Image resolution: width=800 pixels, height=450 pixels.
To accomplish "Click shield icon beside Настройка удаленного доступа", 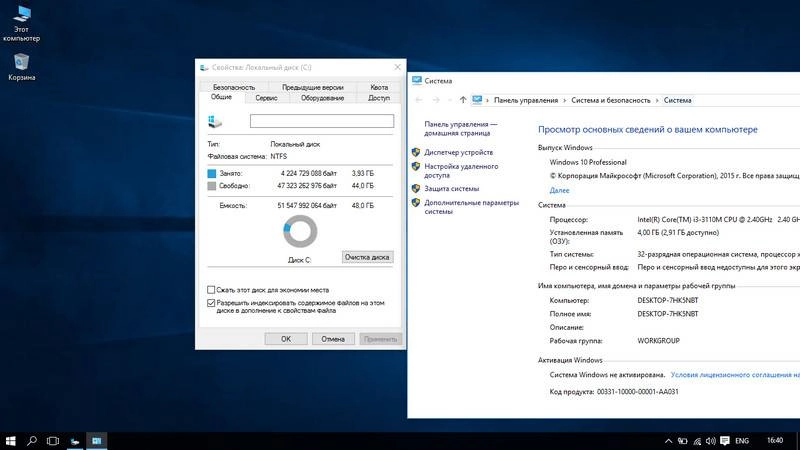I will point(416,166).
